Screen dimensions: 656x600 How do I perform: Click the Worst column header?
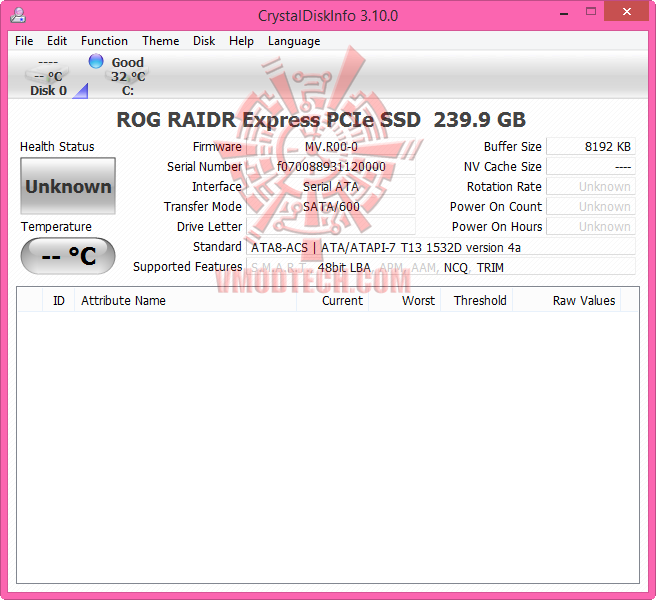pos(405,300)
